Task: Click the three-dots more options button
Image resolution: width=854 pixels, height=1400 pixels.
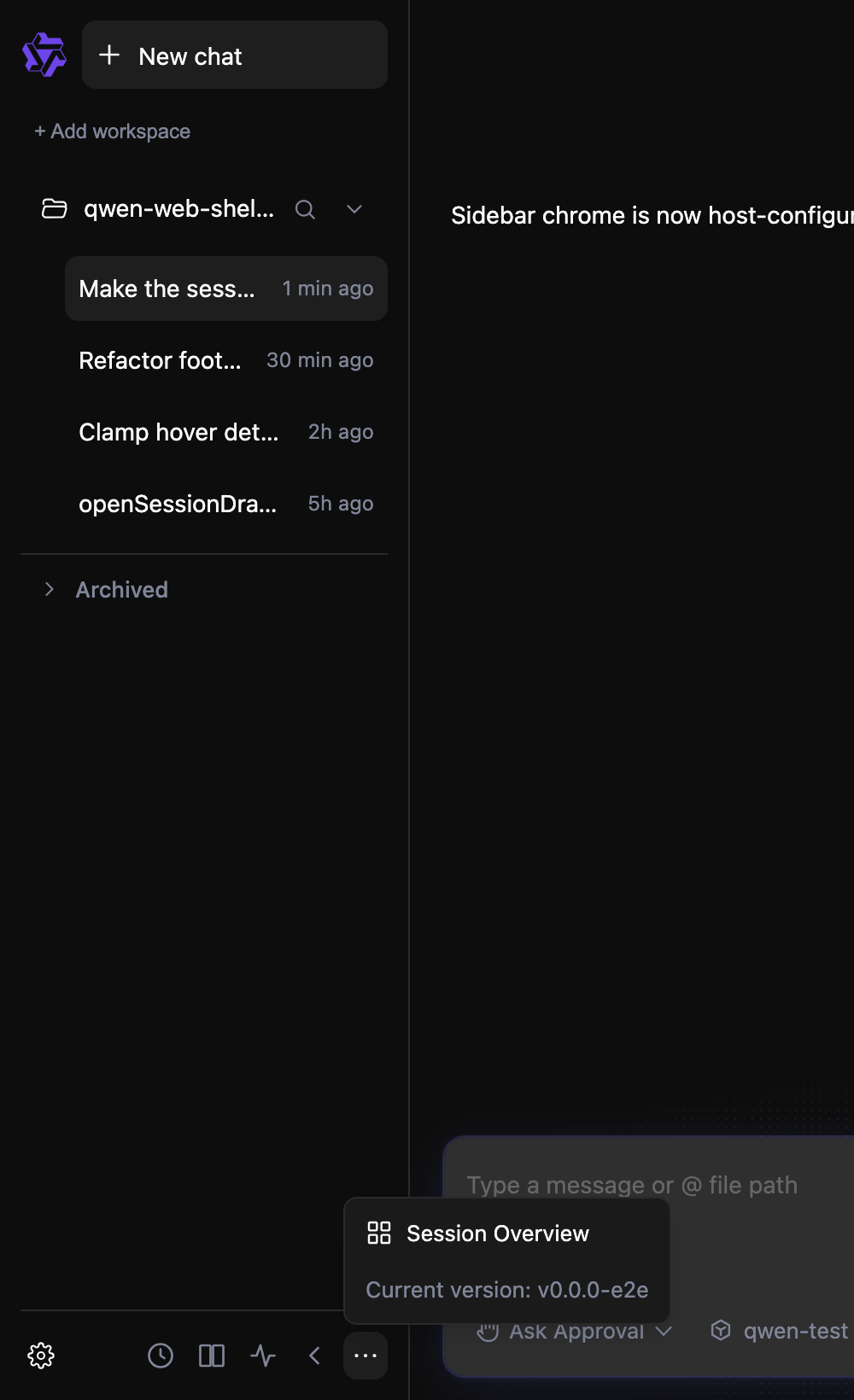Action: [x=366, y=1356]
